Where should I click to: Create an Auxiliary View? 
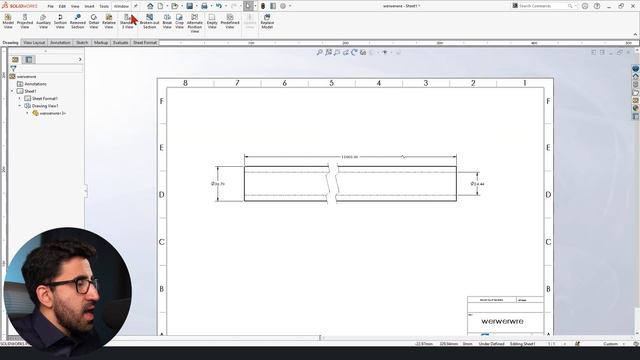(43, 21)
